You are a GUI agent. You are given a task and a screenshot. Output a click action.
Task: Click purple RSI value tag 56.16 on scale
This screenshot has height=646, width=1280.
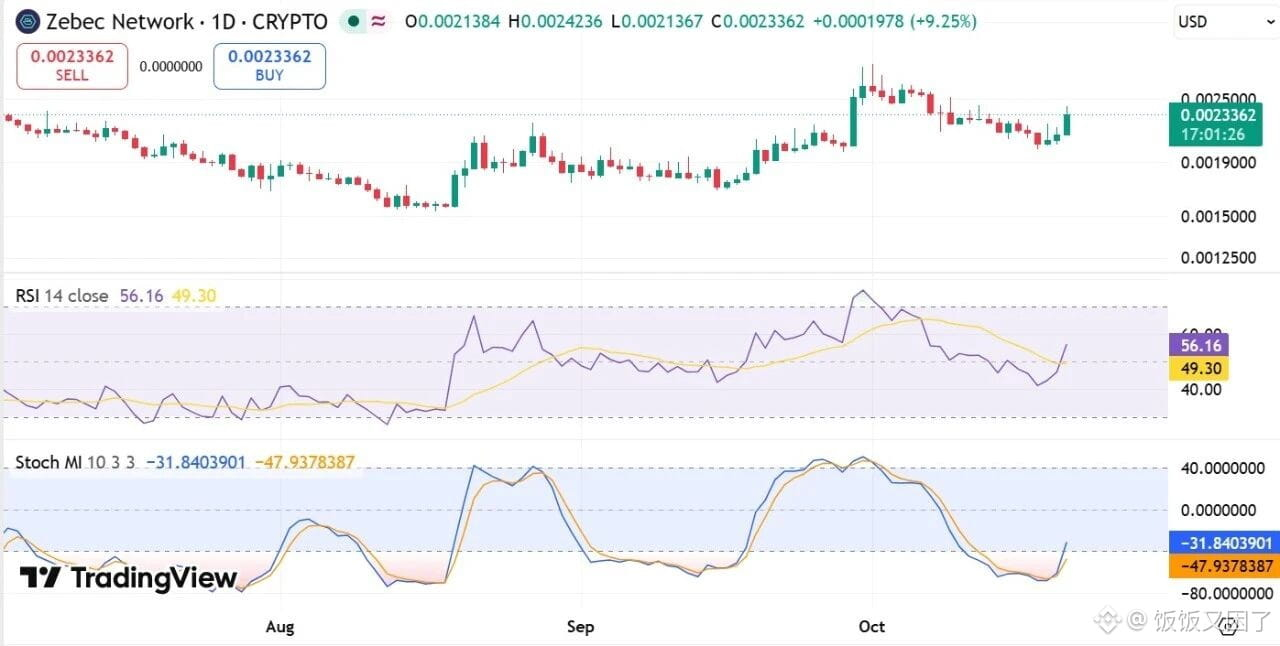1202,345
